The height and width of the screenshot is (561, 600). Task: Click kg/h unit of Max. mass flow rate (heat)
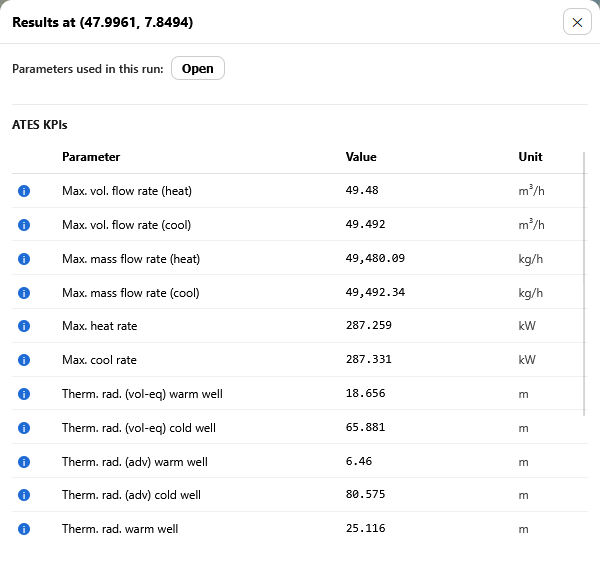tap(530, 259)
